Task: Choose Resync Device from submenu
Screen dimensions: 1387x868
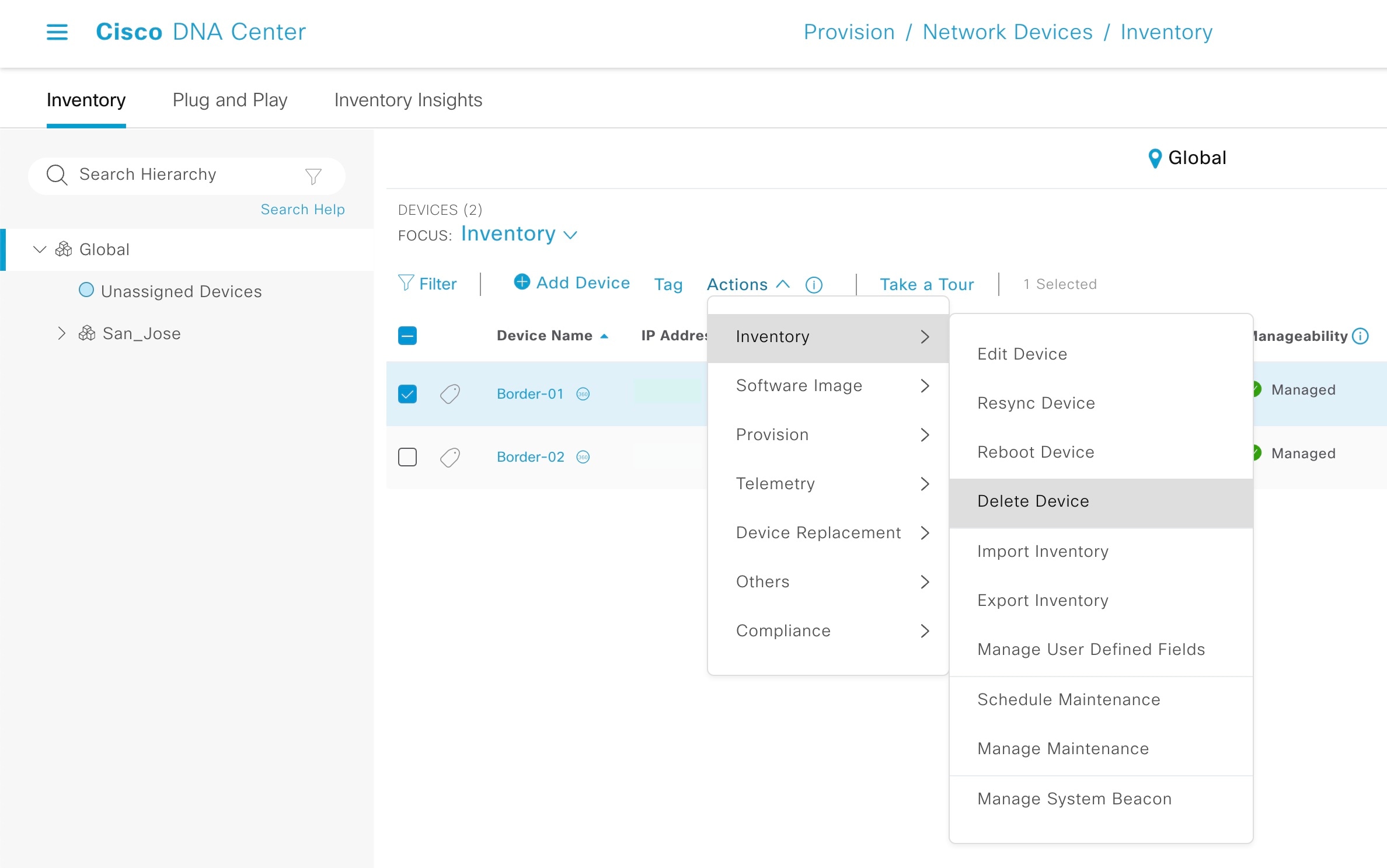Action: click(x=1101, y=403)
